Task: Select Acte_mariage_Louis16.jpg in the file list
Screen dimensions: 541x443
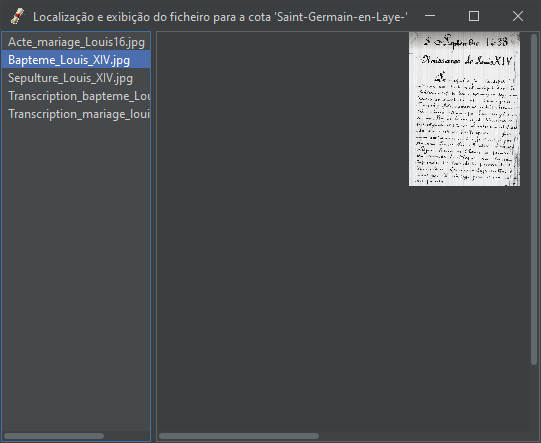Action: pyautogui.click(x=76, y=42)
